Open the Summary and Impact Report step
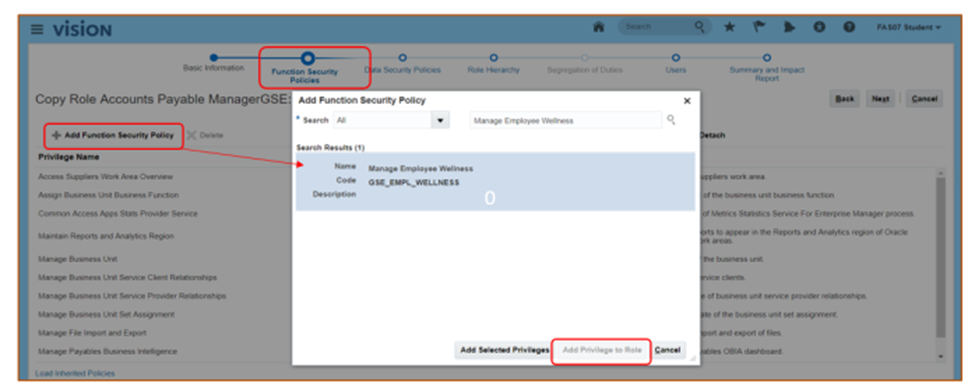Viewport: 975px width, 388px height. point(767,68)
